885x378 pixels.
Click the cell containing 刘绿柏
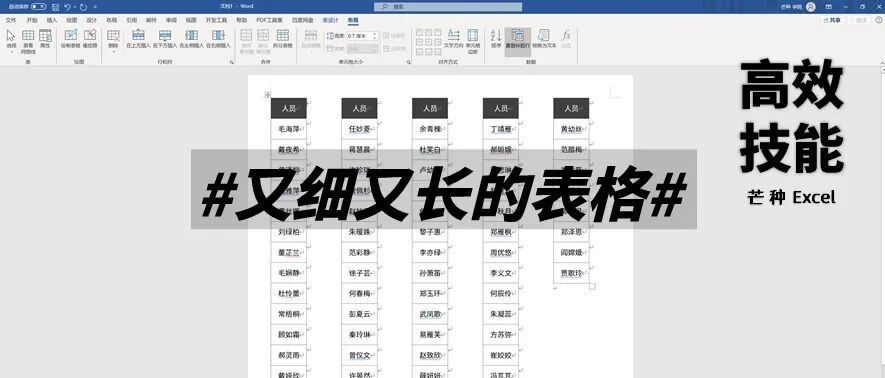click(288, 232)
